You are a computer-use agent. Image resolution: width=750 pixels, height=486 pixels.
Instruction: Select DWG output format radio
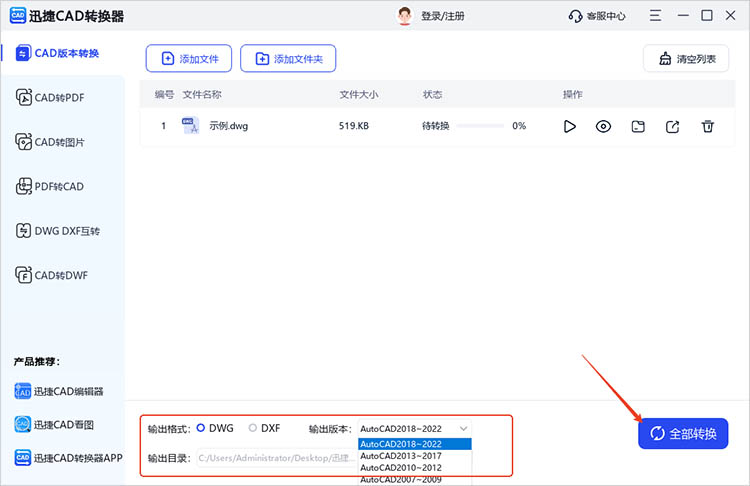click(201, 428)
